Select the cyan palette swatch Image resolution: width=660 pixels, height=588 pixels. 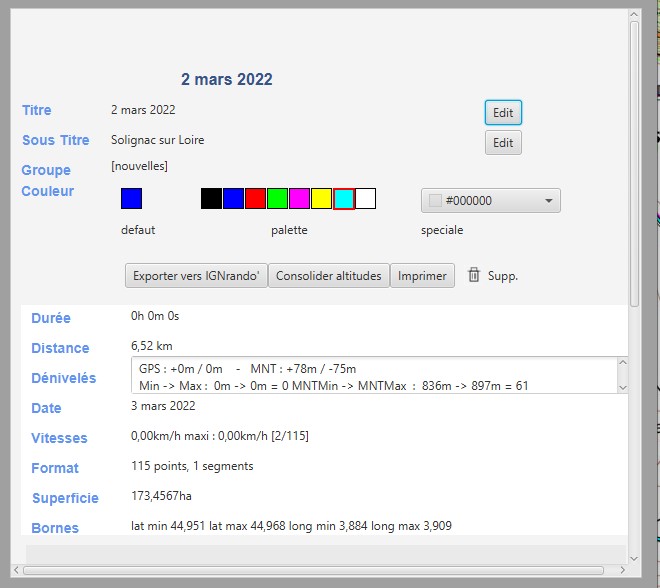coord(343,198)
